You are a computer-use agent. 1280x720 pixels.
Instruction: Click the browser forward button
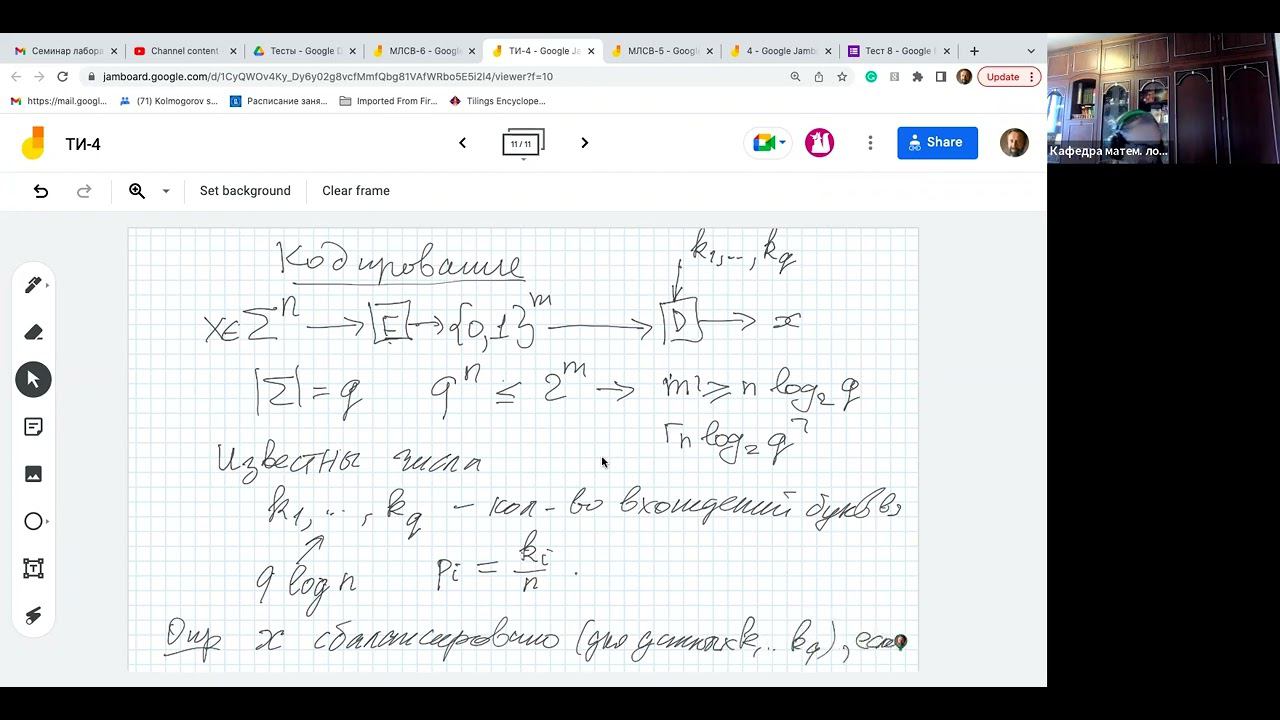click(x=39, y=77)
